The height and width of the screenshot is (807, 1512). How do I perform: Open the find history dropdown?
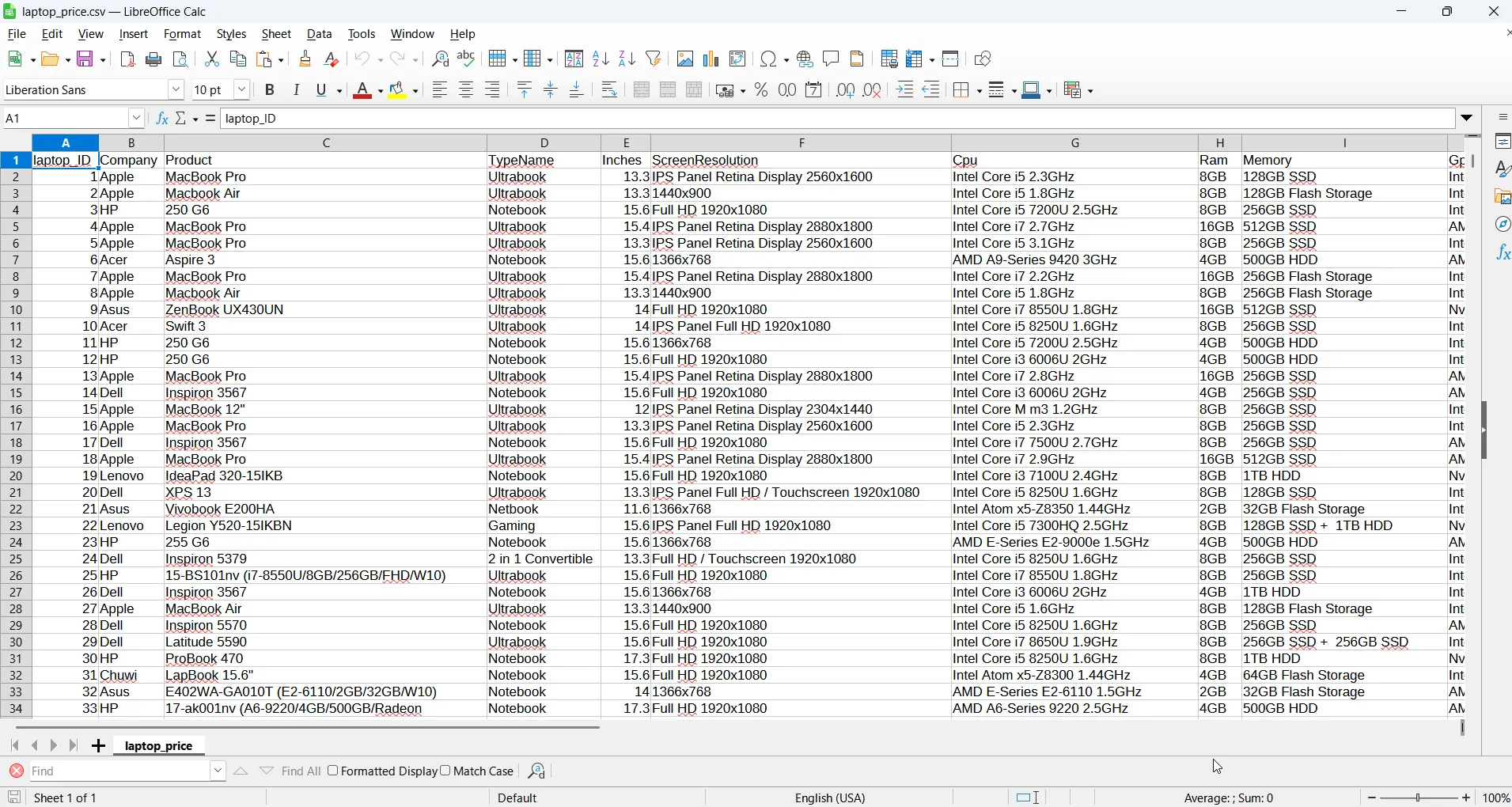pos(219,771)
